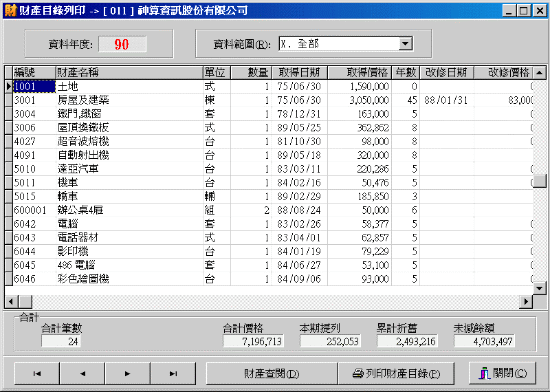Select cell 1001 in the 編號 column
Image resolution: width=550 pixels, height=392 pixels.
tap(34, 86)
